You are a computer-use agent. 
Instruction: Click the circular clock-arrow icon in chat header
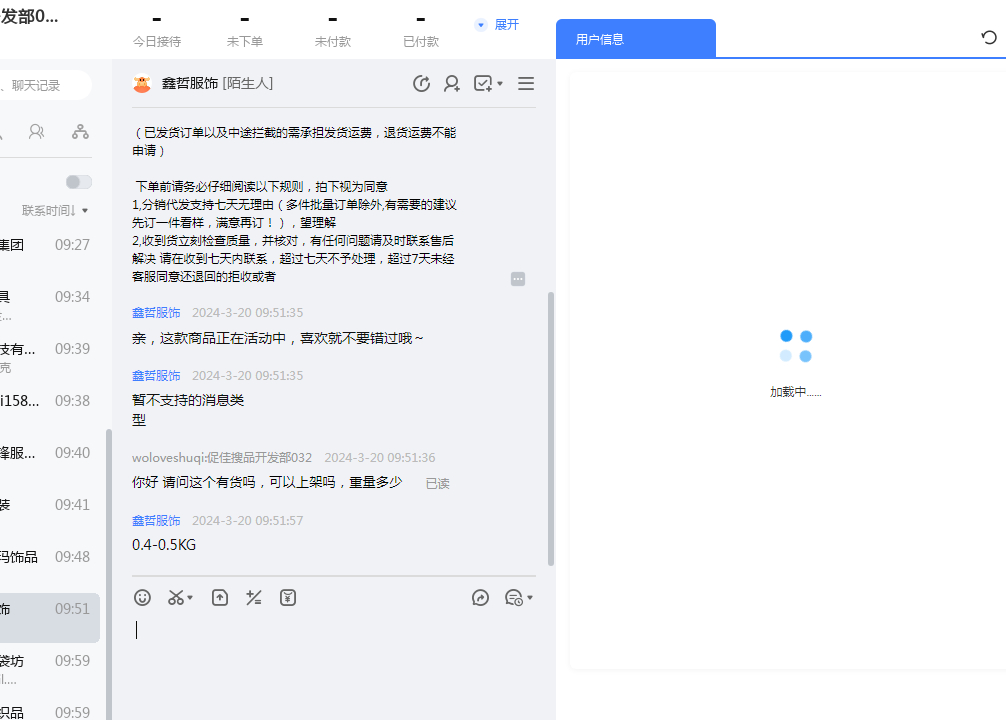coord(422,84)
